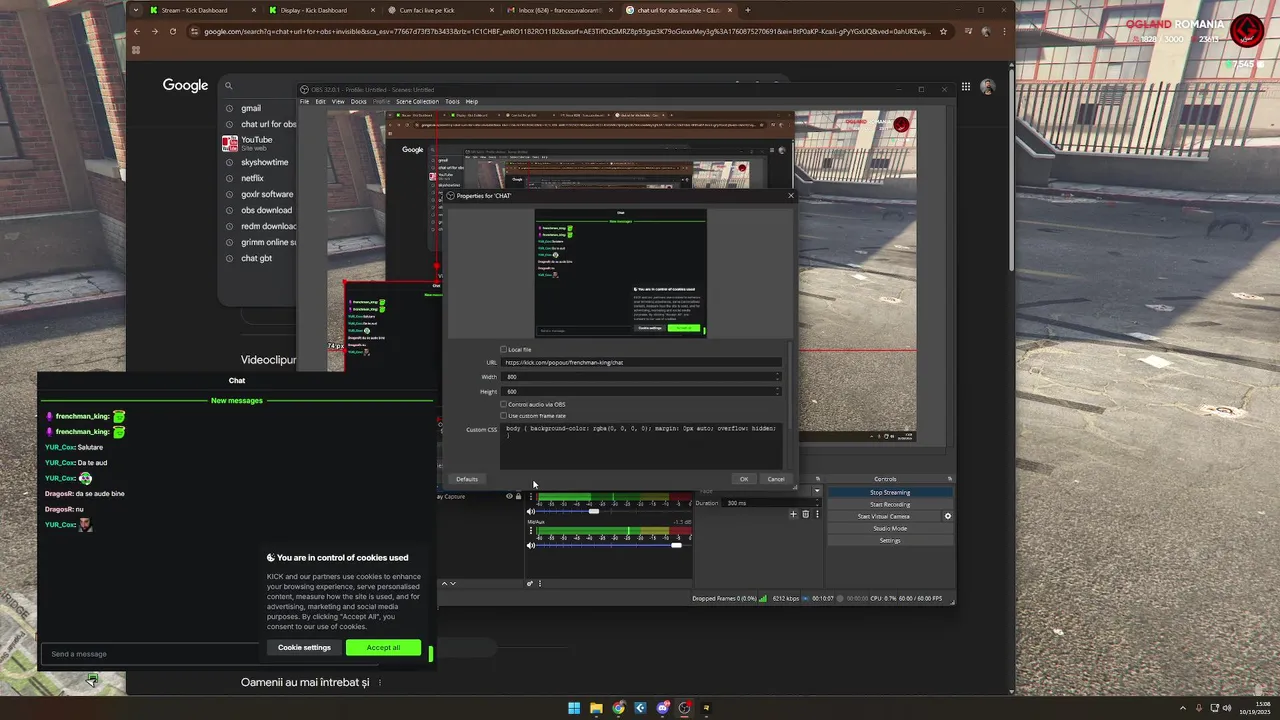Click the URL field with the kick.com address

(x=641, y=362)
